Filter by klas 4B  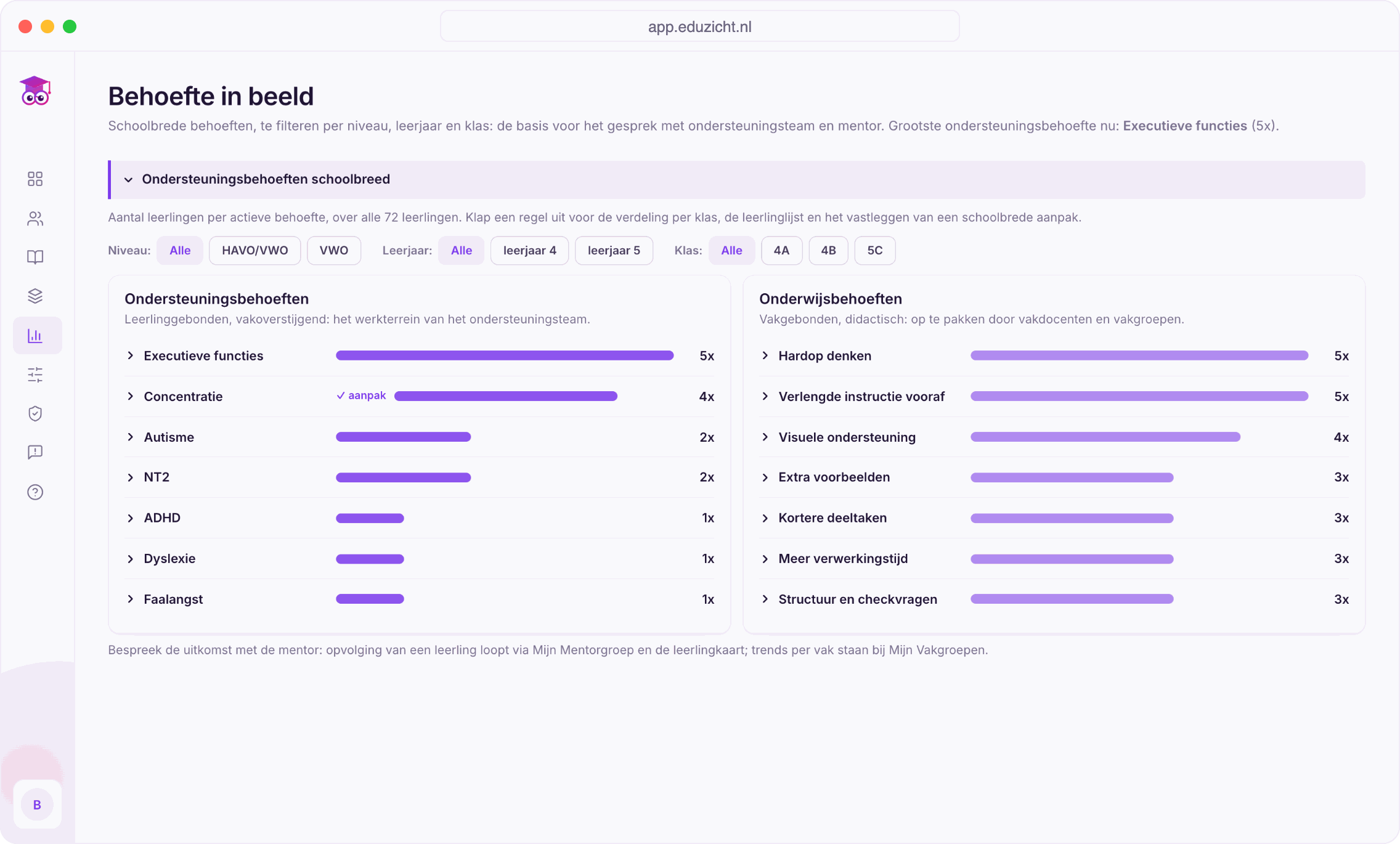[828, 251]
